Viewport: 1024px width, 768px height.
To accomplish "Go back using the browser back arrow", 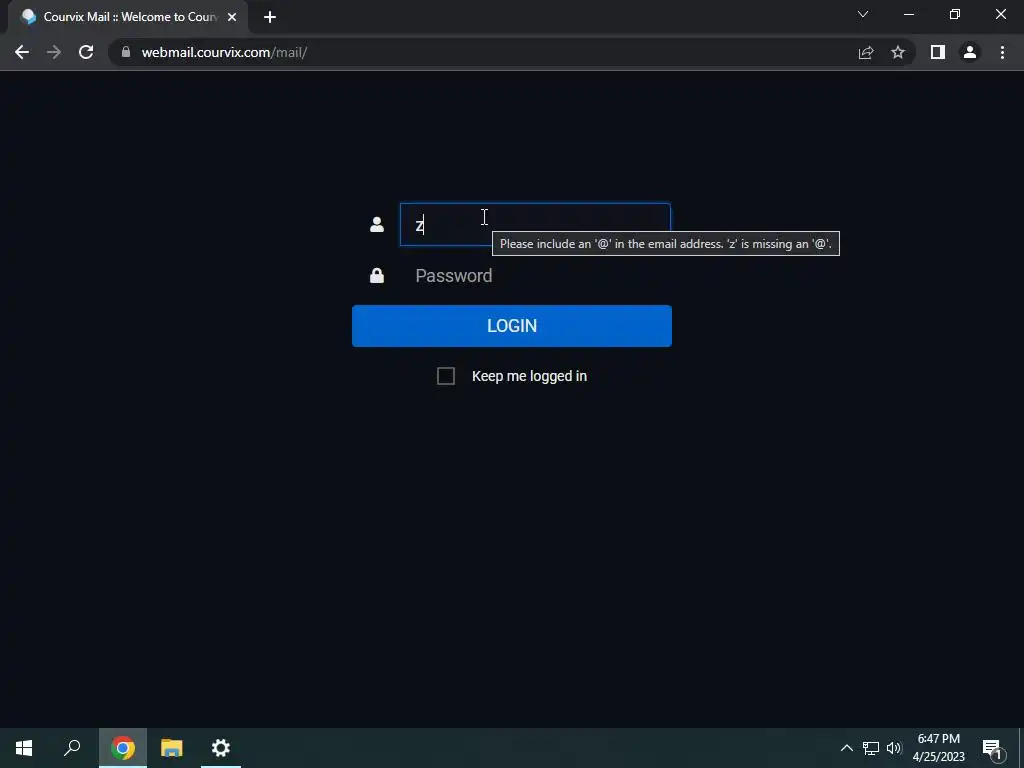I will tap(22, 52).
